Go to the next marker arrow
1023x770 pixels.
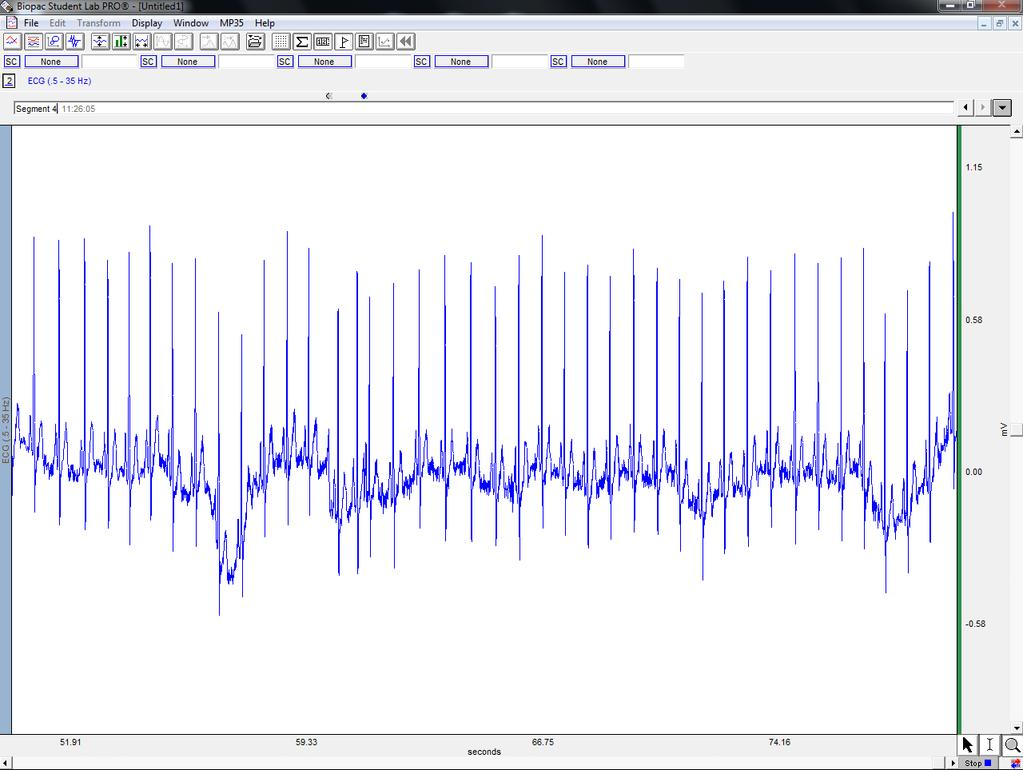pos(983,108)
